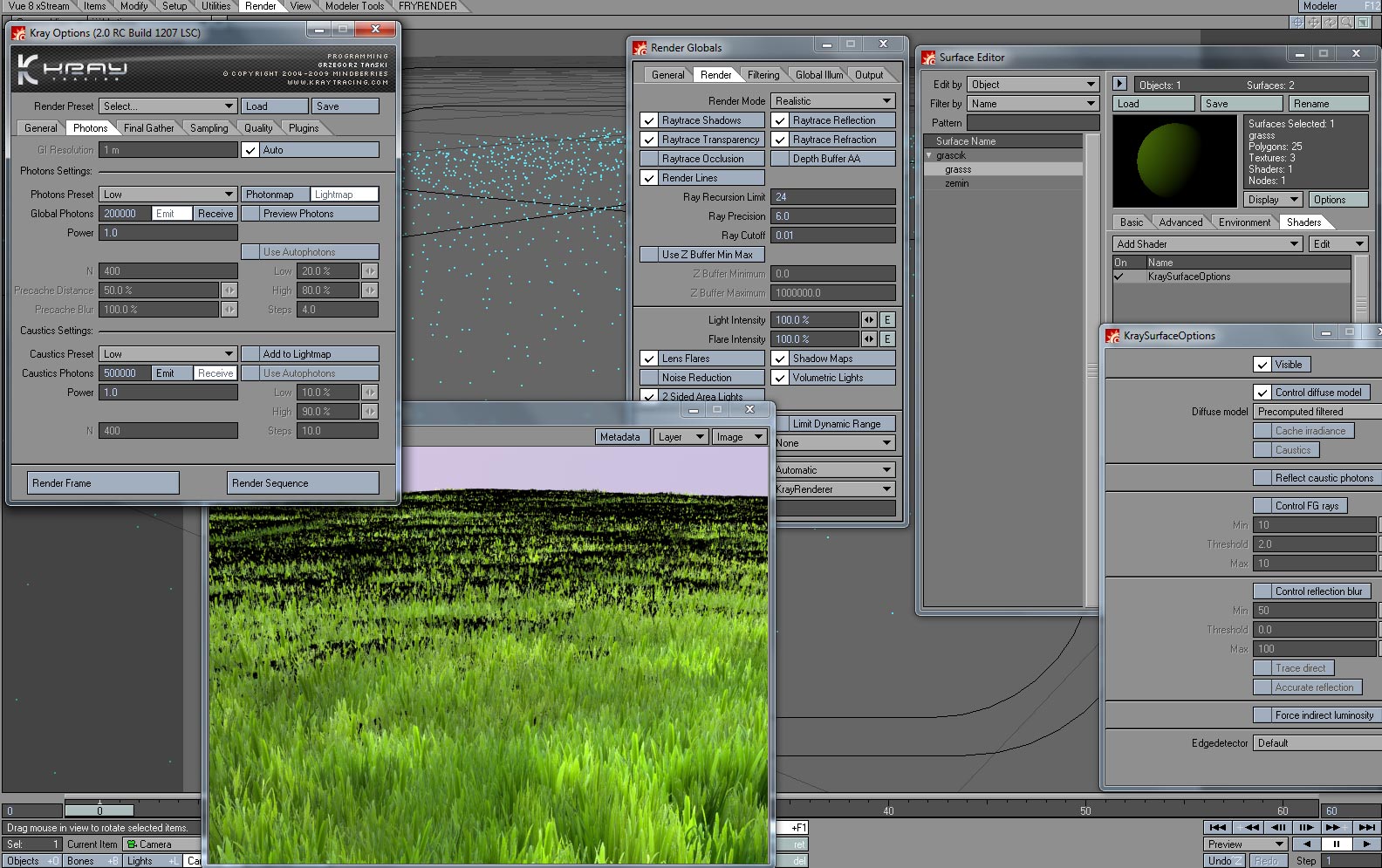Disable Raytrace Shadows checkbox
Viewport: 1382px width, 868px height.
pyautogui.click(x=649, y=120)
